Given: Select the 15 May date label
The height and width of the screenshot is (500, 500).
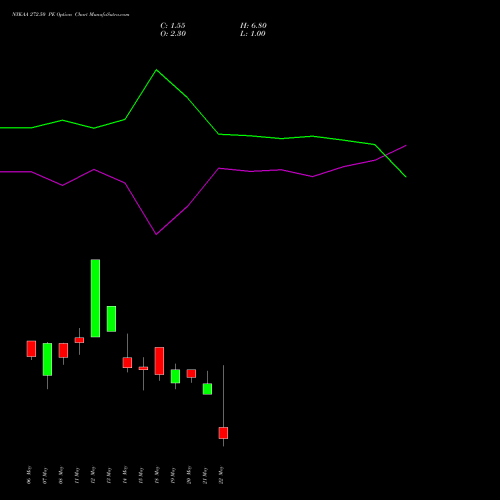Looking at the screenshot, I should 141,475.
